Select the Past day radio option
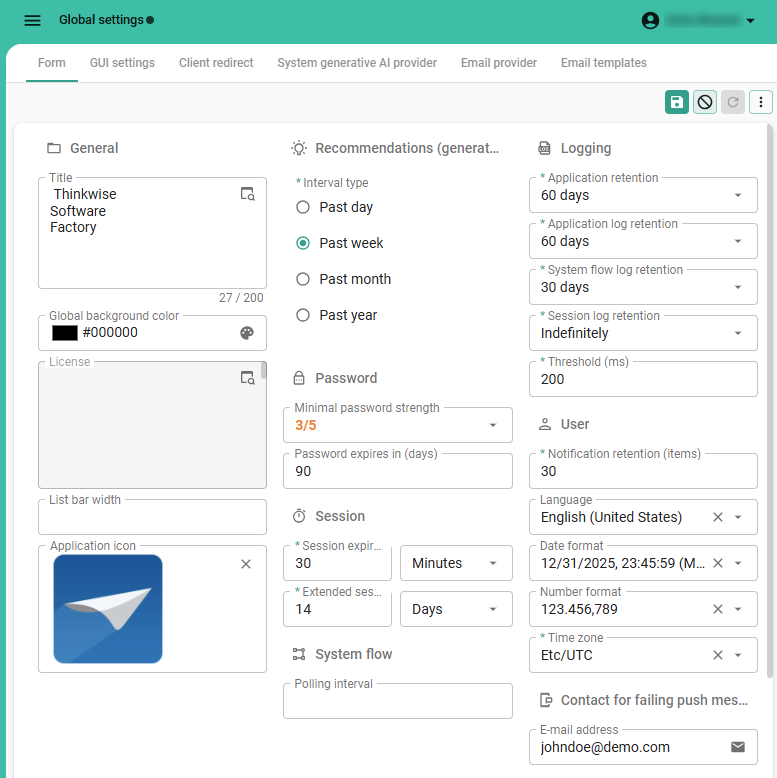 click(x=303, y=207)
